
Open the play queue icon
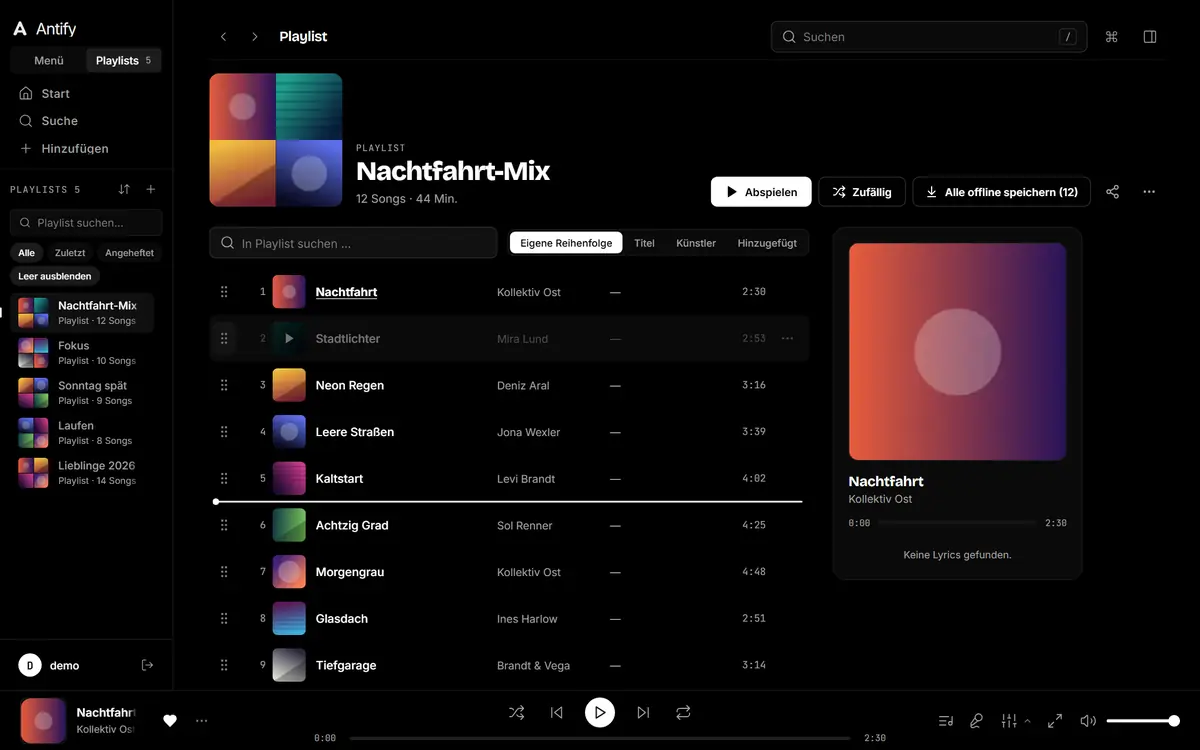click(x=946, y=720)
